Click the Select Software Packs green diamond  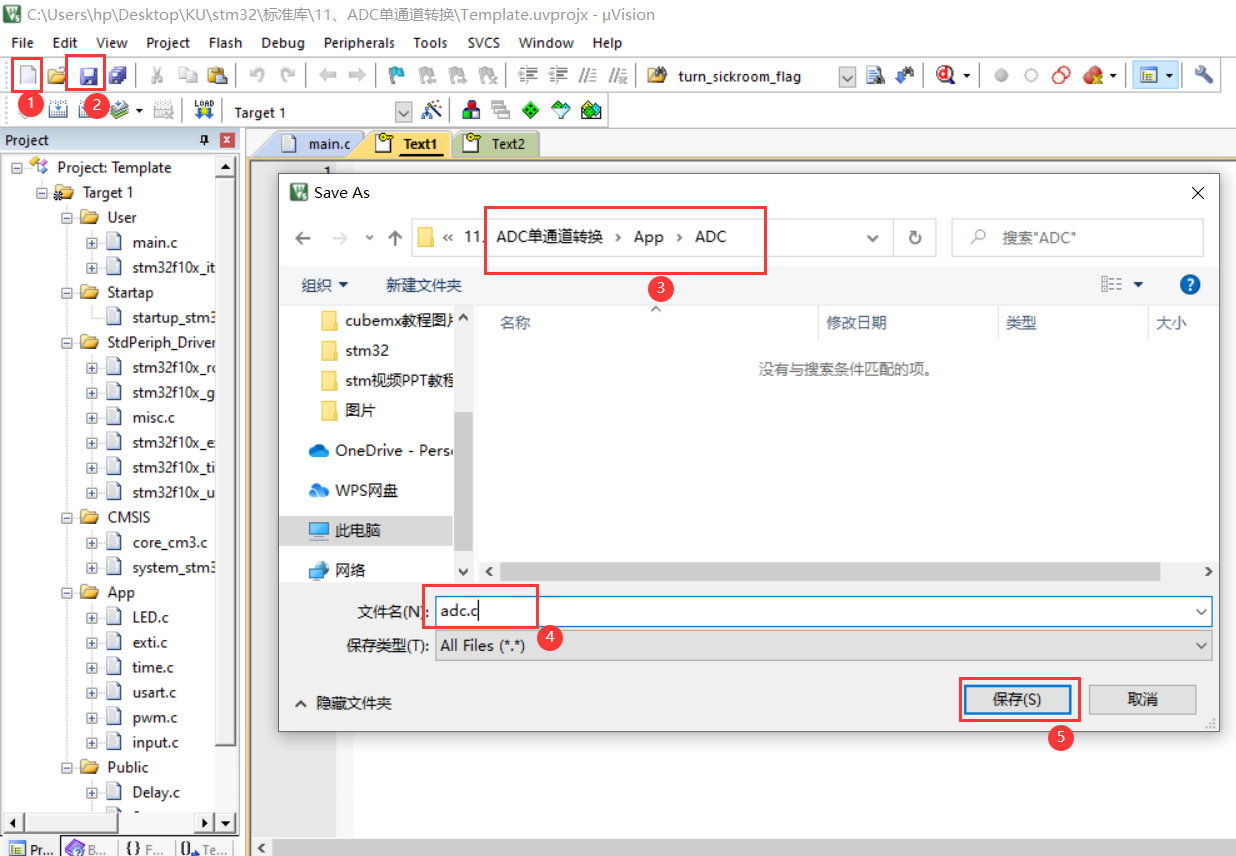(531, 111)
